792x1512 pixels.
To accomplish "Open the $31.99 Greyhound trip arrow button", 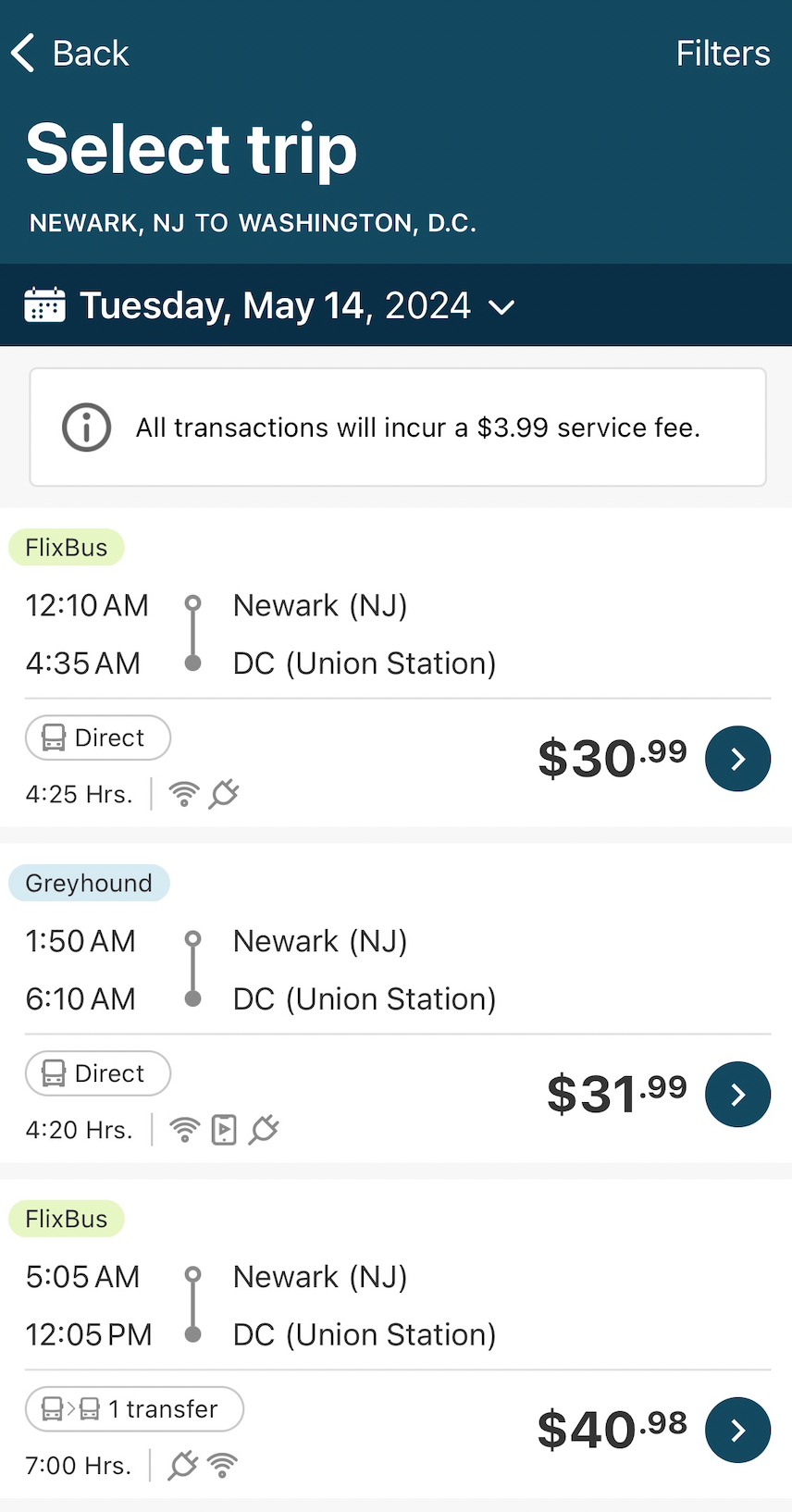I will [737, 1095].
